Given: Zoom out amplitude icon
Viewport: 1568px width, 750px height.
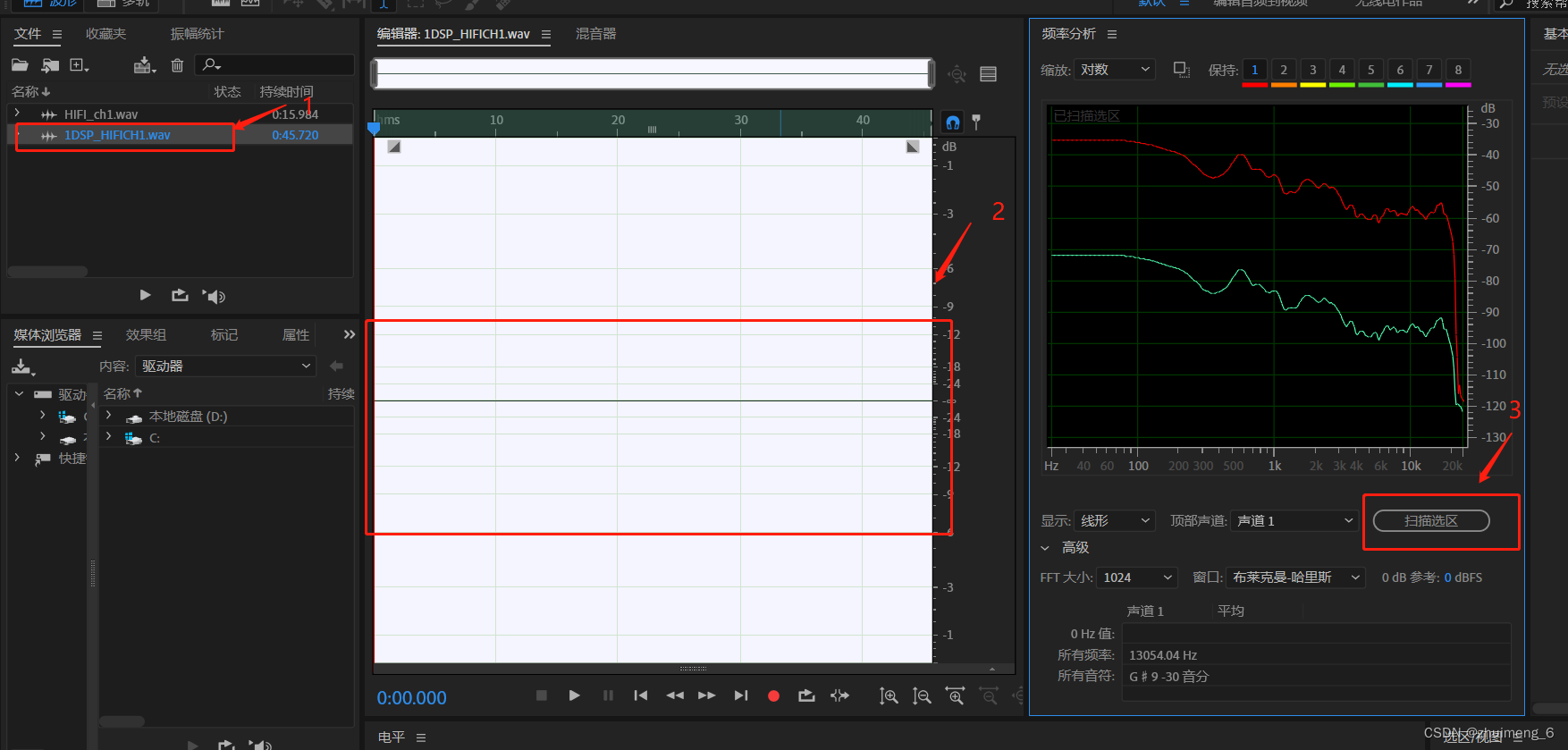Looking at the screenshot, I should [922, 695].
